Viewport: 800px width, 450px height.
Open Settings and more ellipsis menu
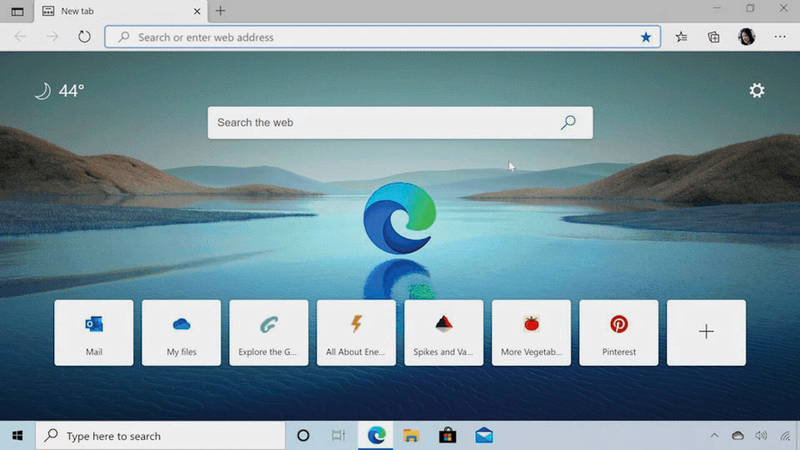coord(780,37)
